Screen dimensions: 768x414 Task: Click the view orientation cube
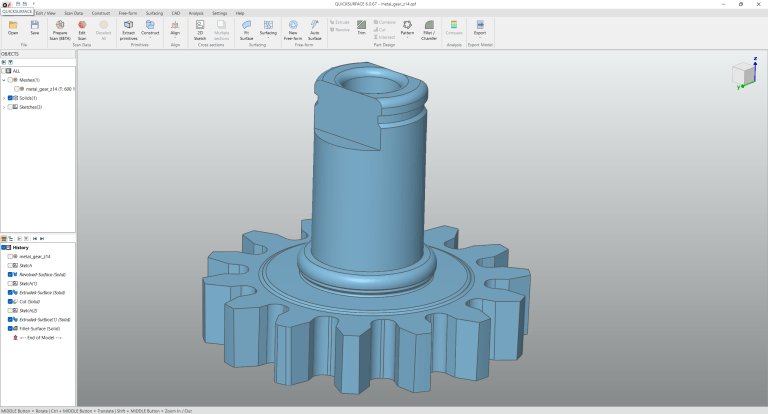743,74
